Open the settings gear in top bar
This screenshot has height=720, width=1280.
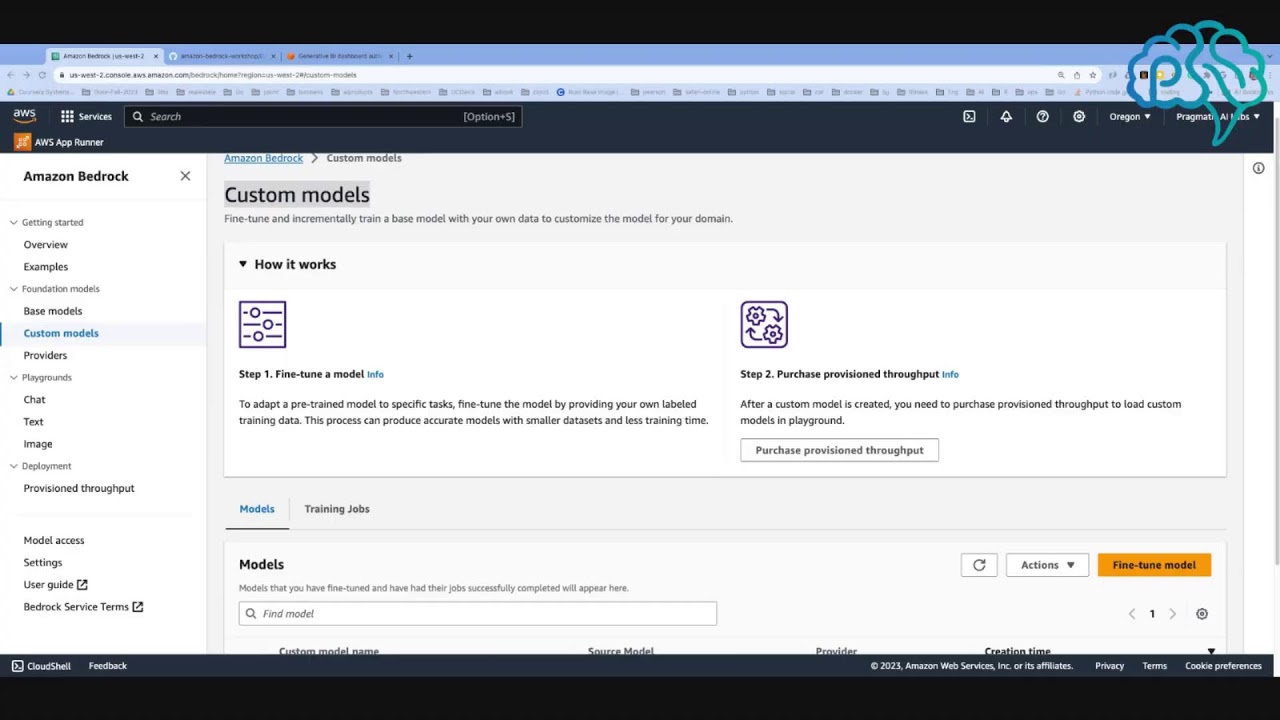pyautogui.click(x=1079, y=117)
